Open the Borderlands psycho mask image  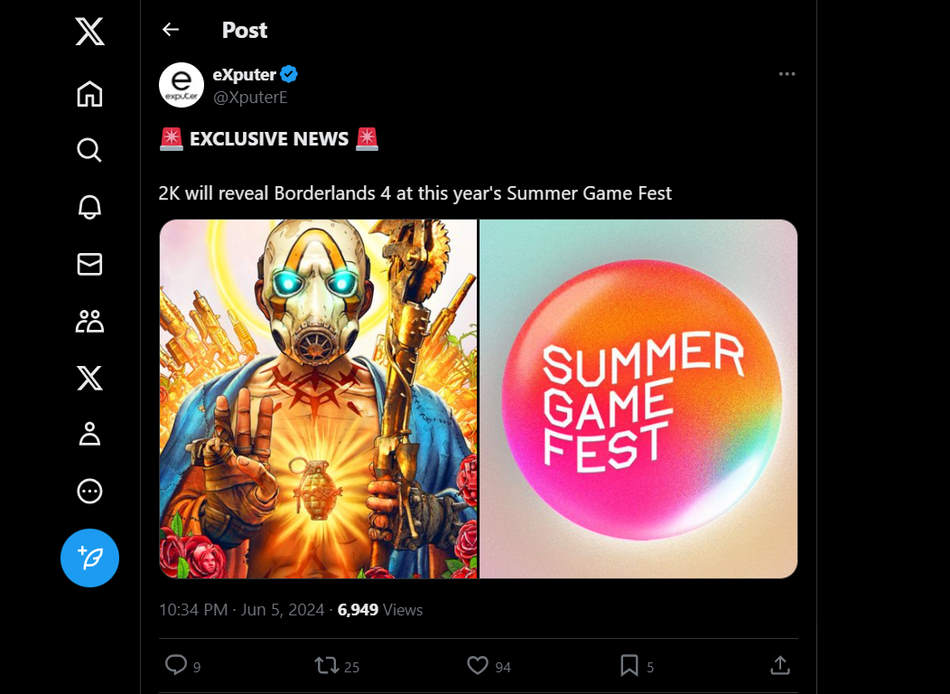[318, 398]
